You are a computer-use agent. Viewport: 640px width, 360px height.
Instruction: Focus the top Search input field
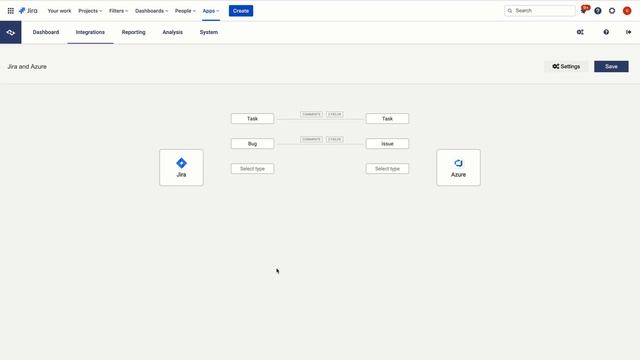pyautogui.click(x=540, y=11)
